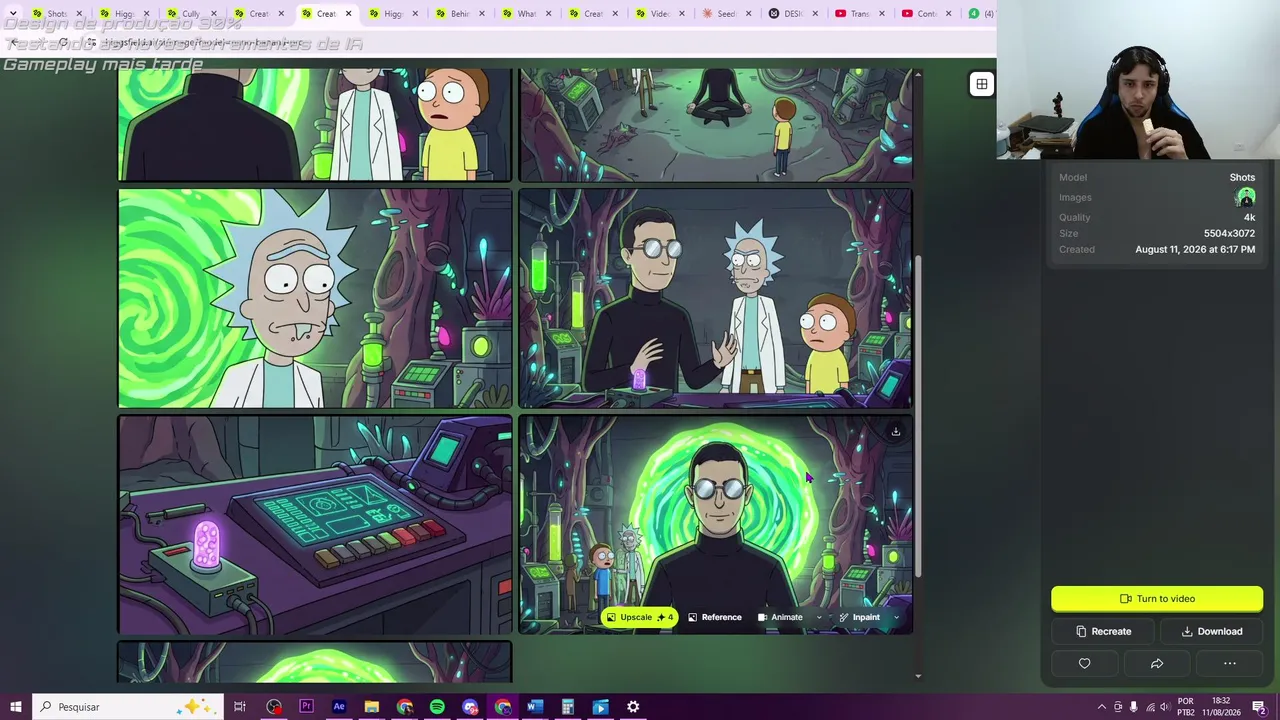Open the Calculator from the taskbar

[x=568, y=707]
